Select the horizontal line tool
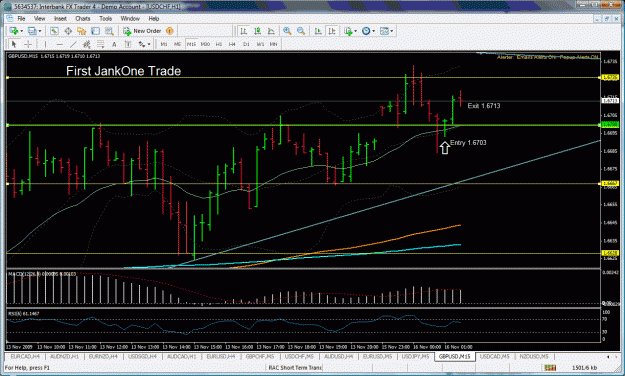 coord(59,44)
